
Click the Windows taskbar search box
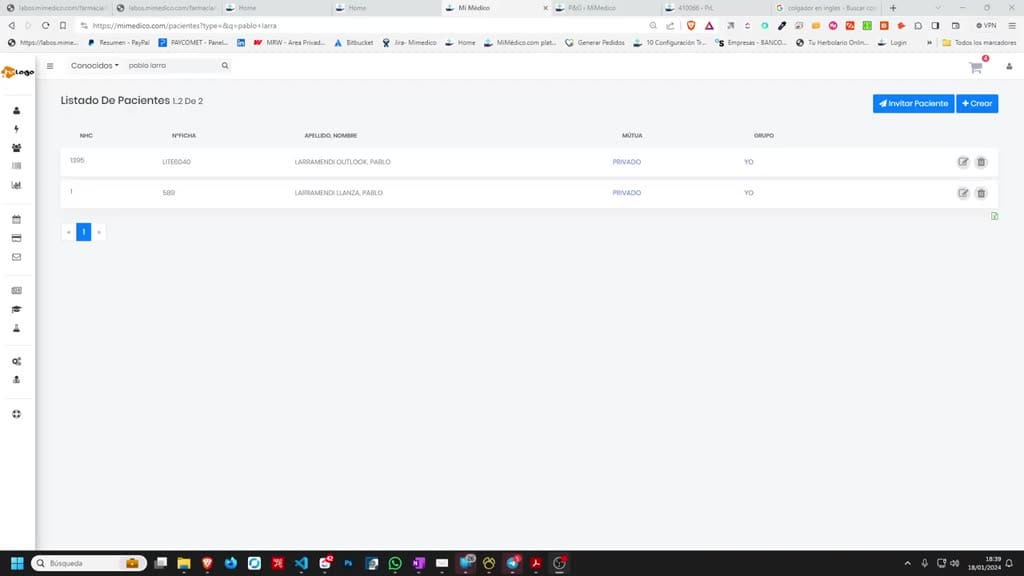point(89,563)
